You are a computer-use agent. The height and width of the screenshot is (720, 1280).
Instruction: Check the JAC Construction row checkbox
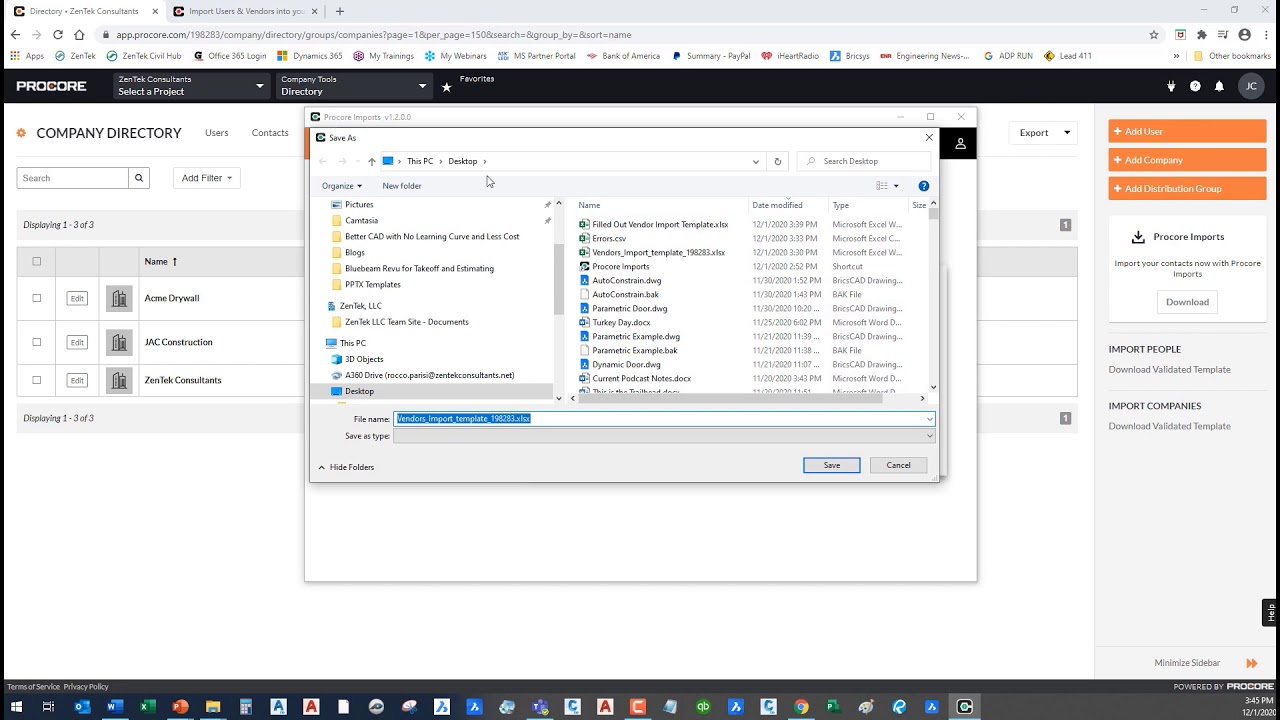tap(37, 342)
